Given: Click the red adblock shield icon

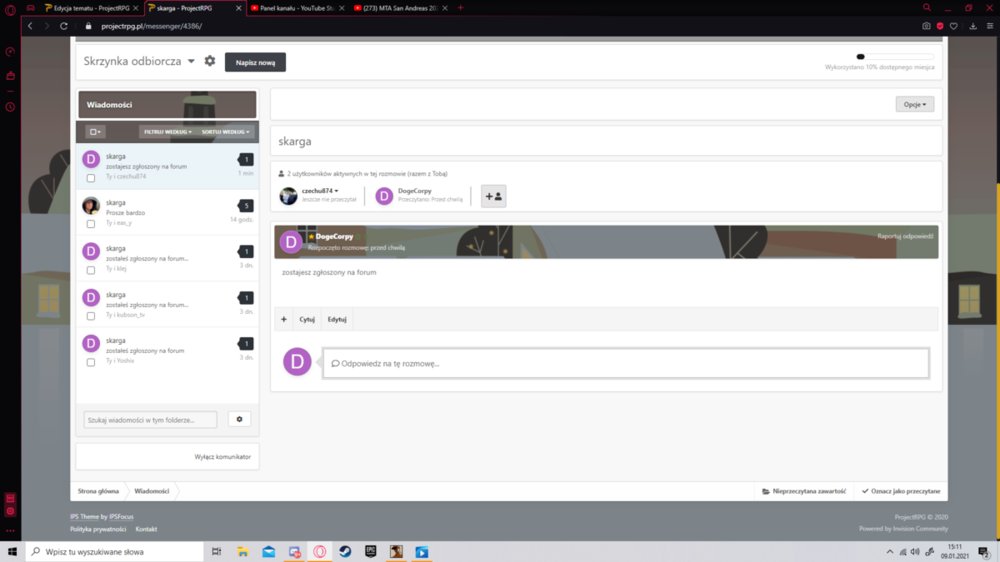Looking at the screenshot, I should pyautogui.click(x=940, y=26).
